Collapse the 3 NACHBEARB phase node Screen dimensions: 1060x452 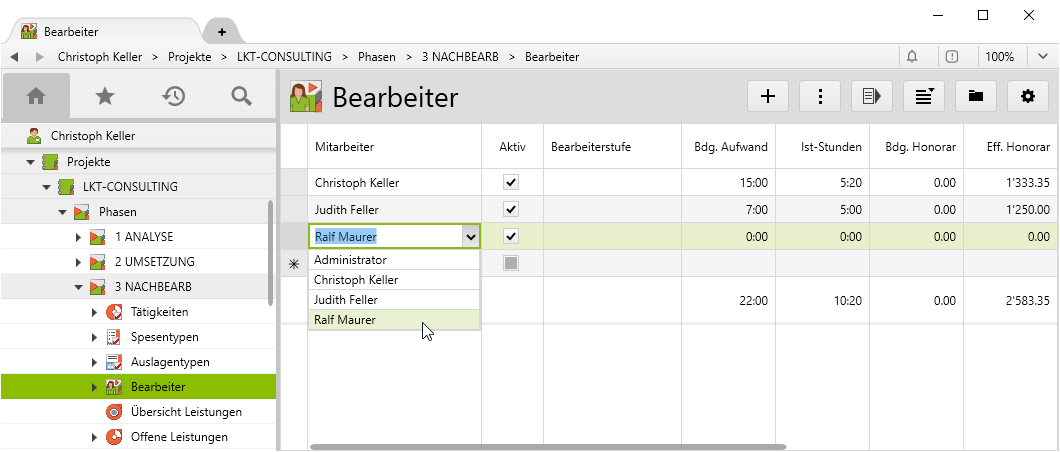[79, 288]
